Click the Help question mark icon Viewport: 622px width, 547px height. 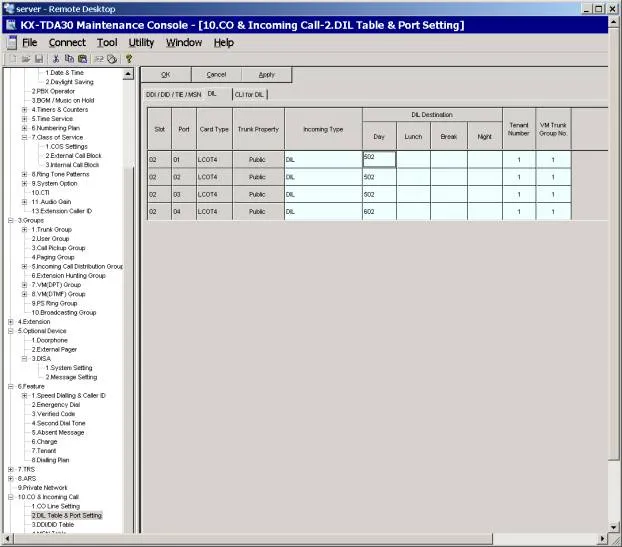[129, 59]
